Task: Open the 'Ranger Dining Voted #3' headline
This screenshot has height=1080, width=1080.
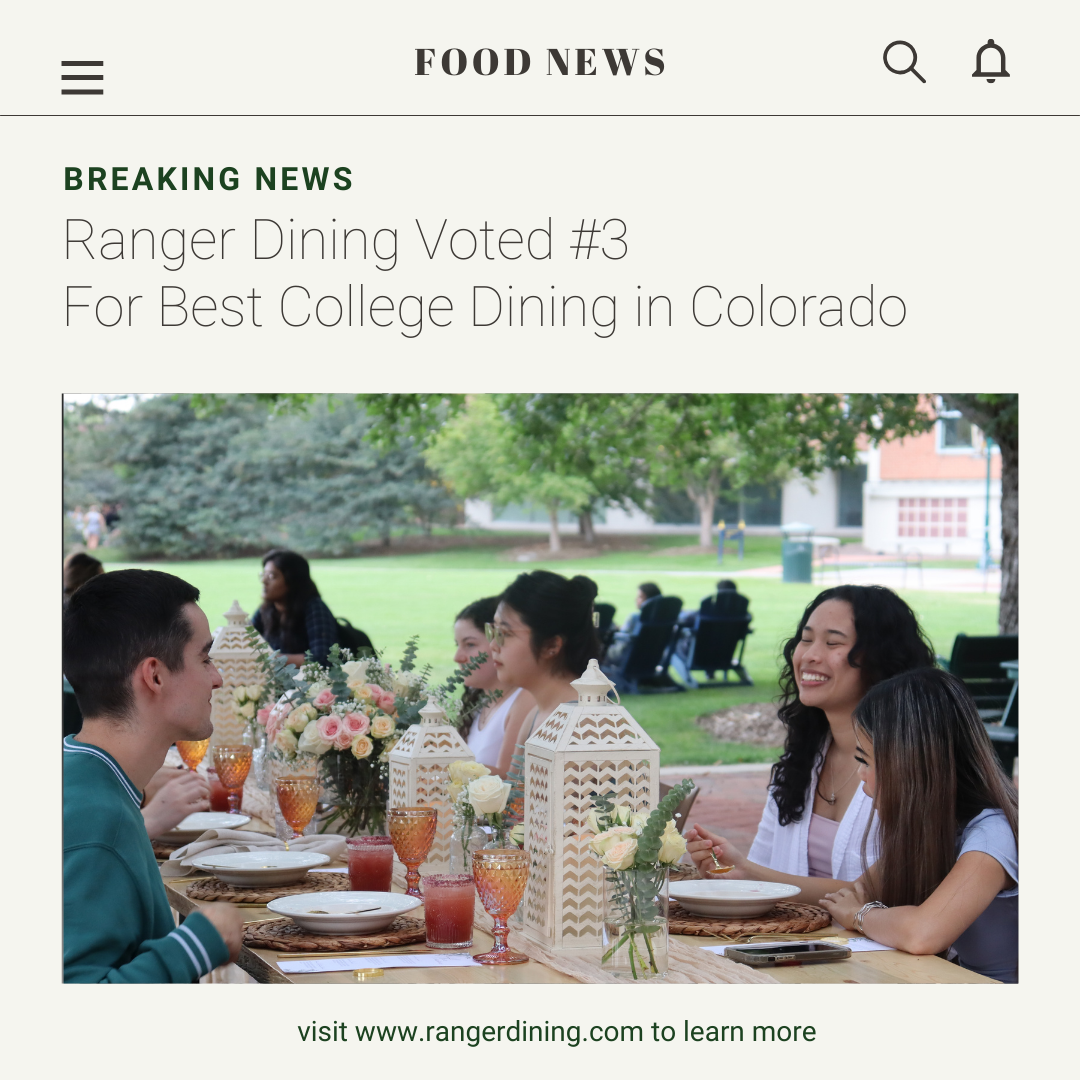Action: (346, 240)
